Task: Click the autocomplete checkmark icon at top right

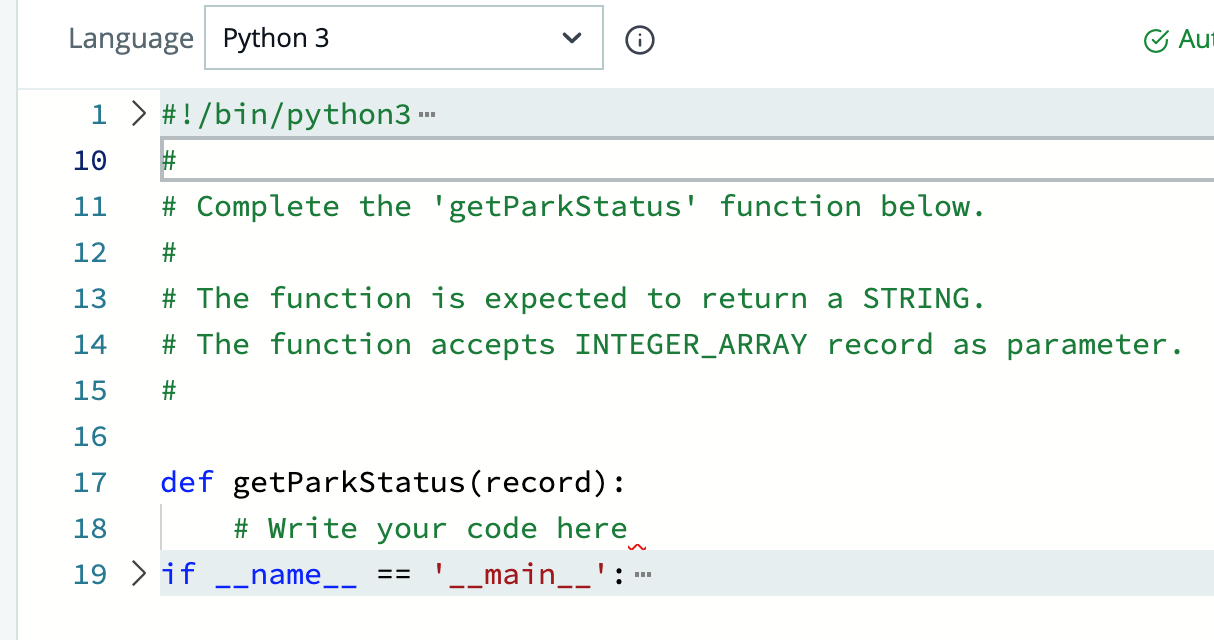Action: tap(1155, 40)
